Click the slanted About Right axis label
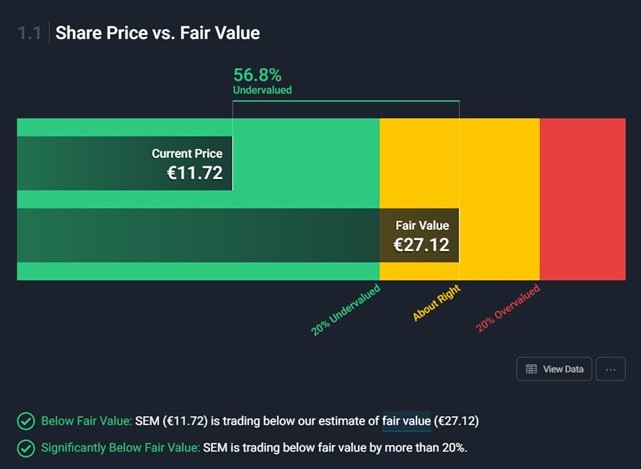 point(436,302)
